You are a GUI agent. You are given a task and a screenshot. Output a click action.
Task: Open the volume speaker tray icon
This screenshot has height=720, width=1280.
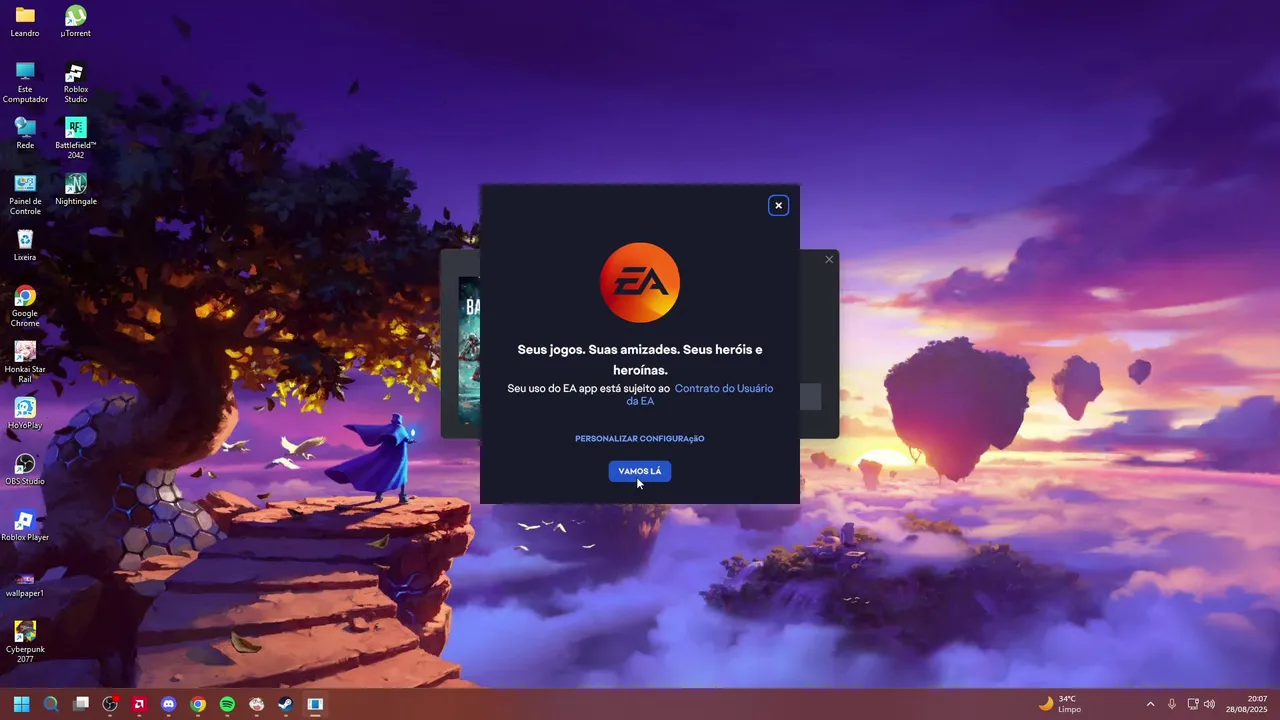click(1209, 704)
